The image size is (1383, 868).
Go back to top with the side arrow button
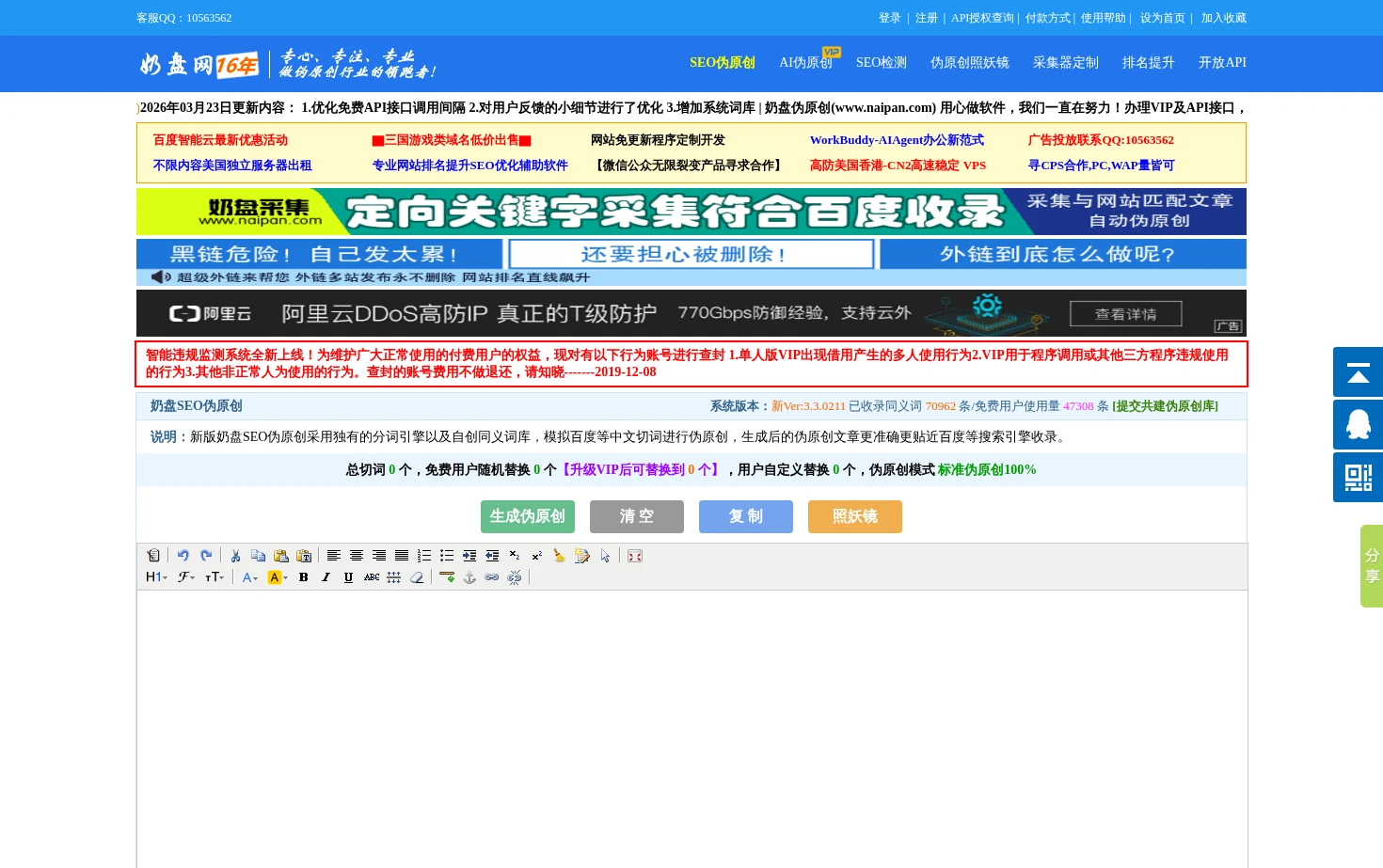(x=1358, y=372)
